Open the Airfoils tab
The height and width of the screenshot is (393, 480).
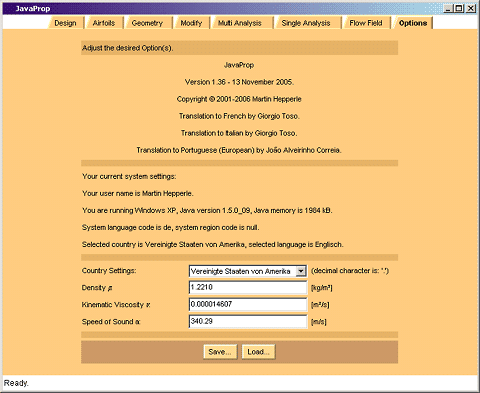[104, 23]
